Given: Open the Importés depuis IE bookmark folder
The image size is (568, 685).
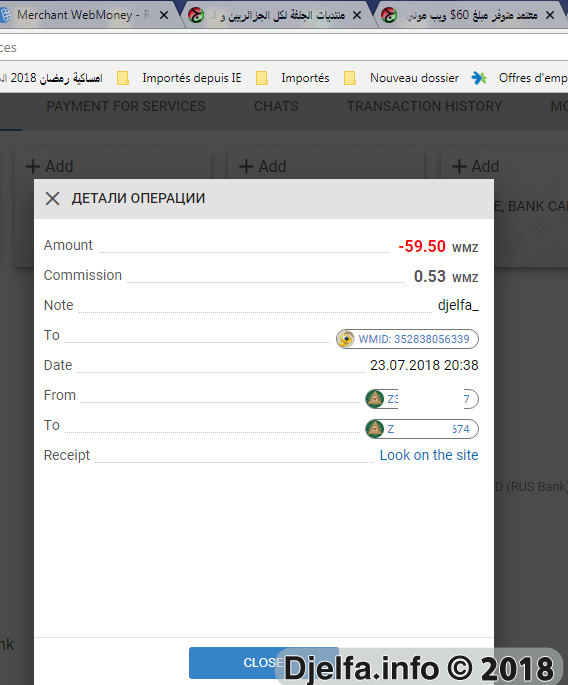Looking at the screenshot, I should coord(179,78).
